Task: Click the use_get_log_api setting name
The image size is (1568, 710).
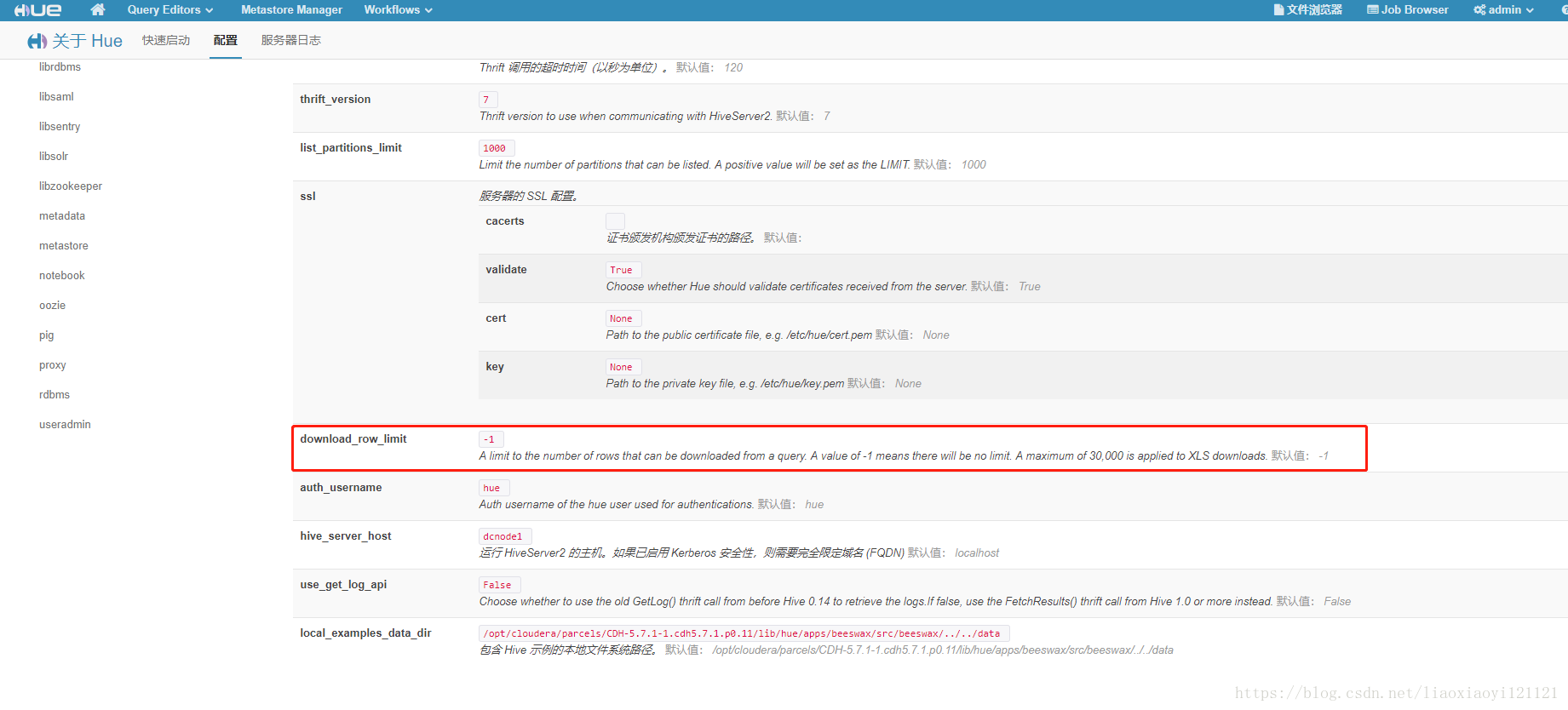Action: pos(343,584)
